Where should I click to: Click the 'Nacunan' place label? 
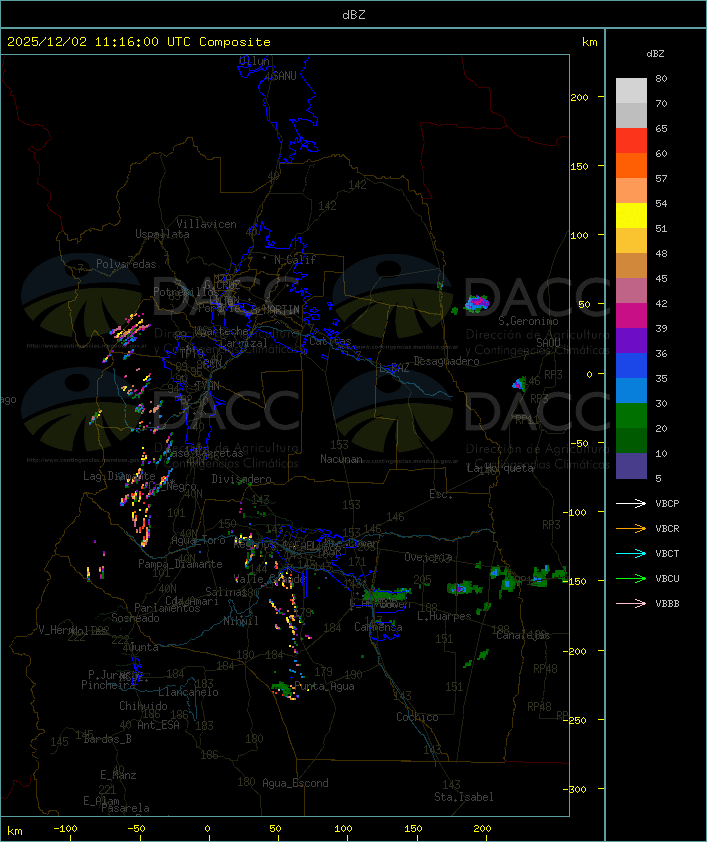tap(341, 459)
